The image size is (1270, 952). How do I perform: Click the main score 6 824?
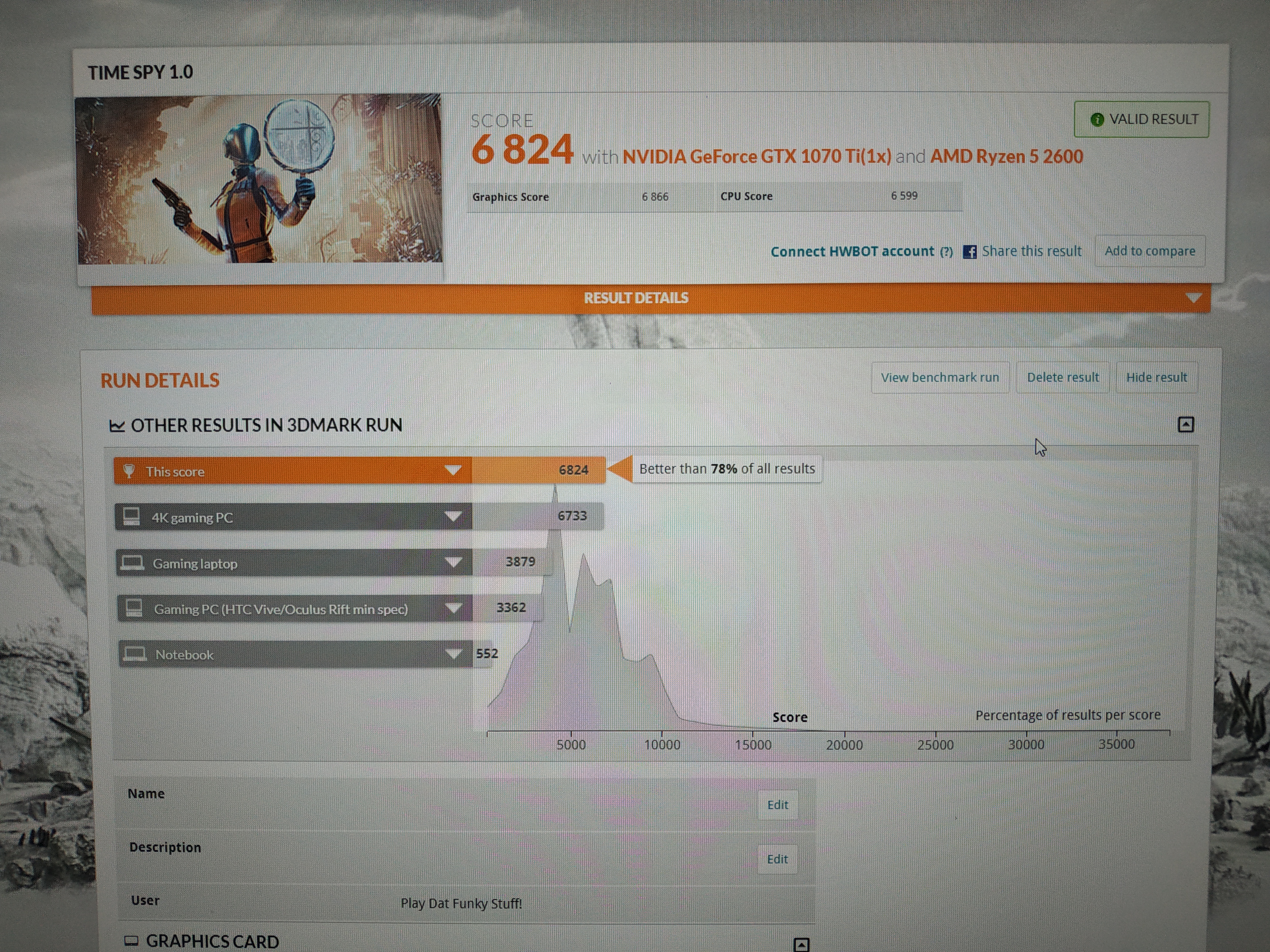click(x=522, y=150)
